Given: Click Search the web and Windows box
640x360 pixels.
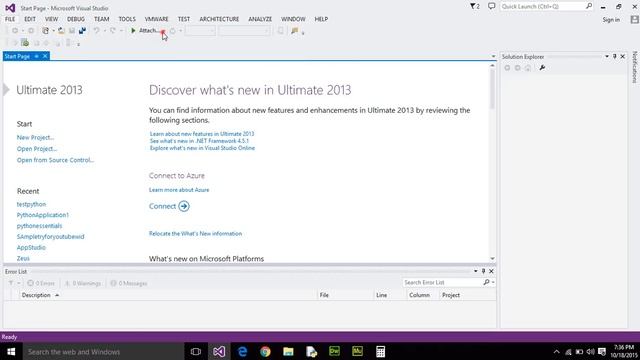Looking at the screenshot, I should point(104,351).
